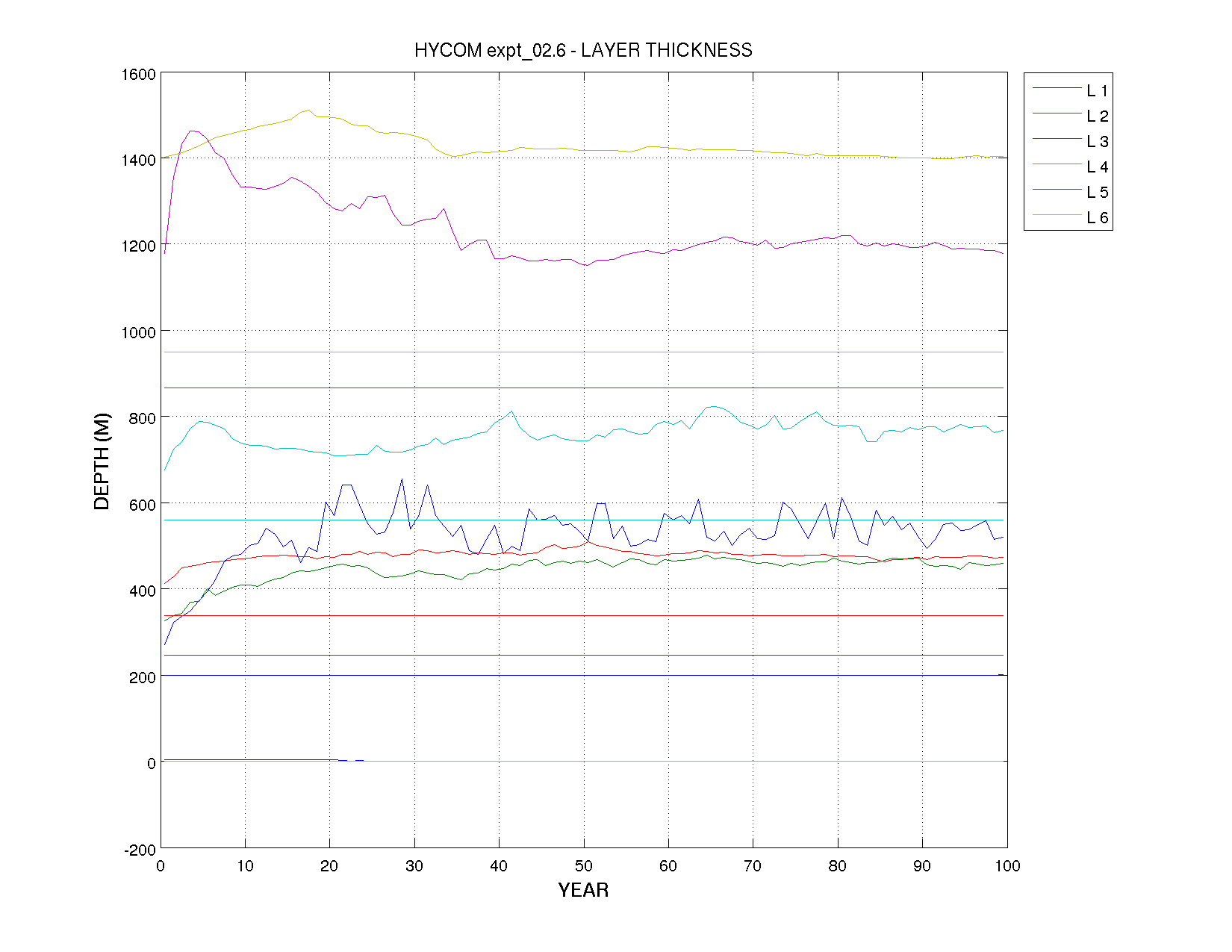
Task: Click the 100 tick label on year axis
Action: coord(1007,866)
